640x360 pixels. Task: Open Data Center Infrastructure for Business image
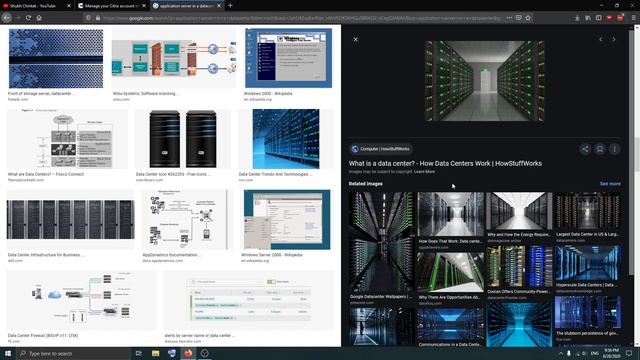(x=70, y=220)
